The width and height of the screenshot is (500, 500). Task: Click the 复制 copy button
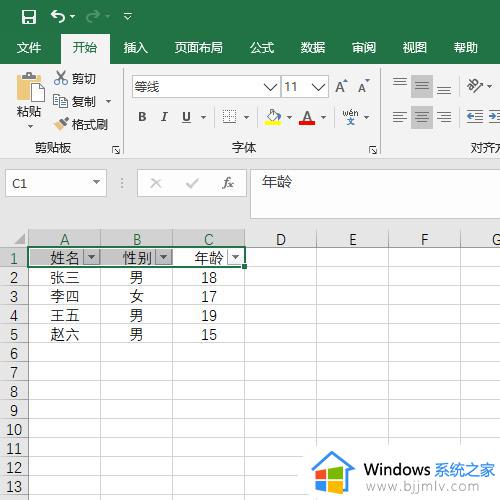coord(75,101)
